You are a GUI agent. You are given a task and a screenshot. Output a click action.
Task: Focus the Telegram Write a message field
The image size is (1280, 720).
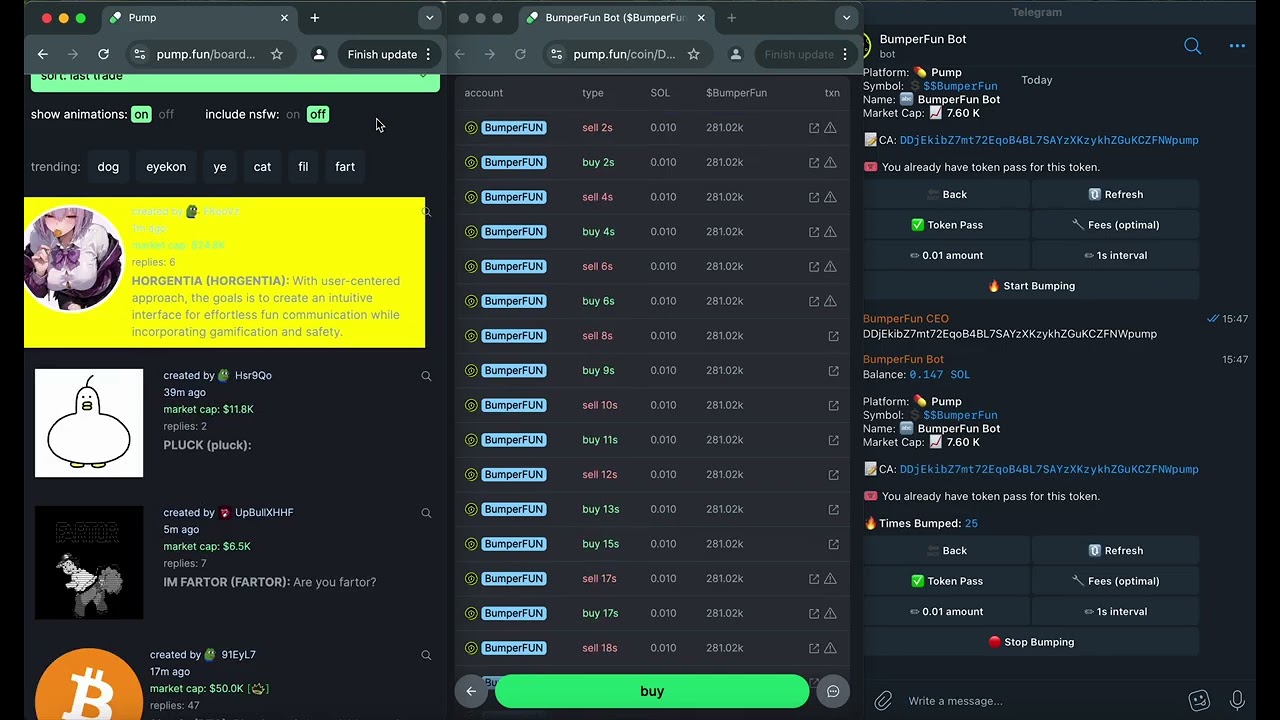click(x=1040, y=701)
